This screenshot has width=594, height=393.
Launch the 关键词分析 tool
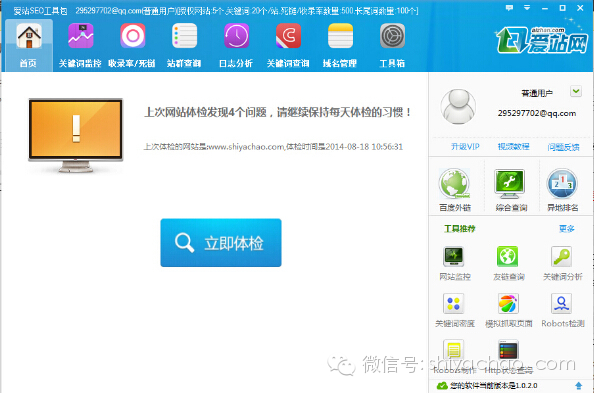[x=563, y=263]
